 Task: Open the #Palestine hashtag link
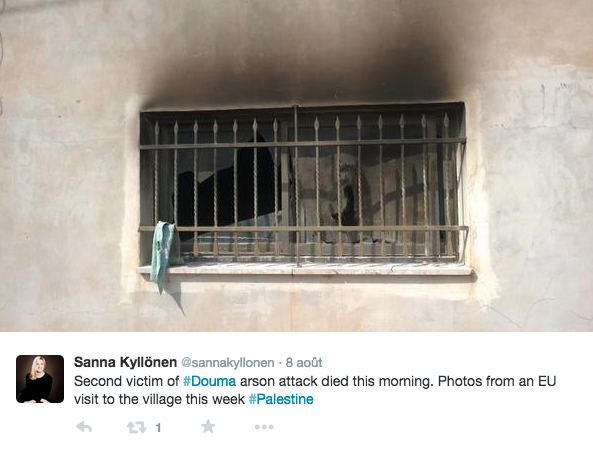point(281,399)
